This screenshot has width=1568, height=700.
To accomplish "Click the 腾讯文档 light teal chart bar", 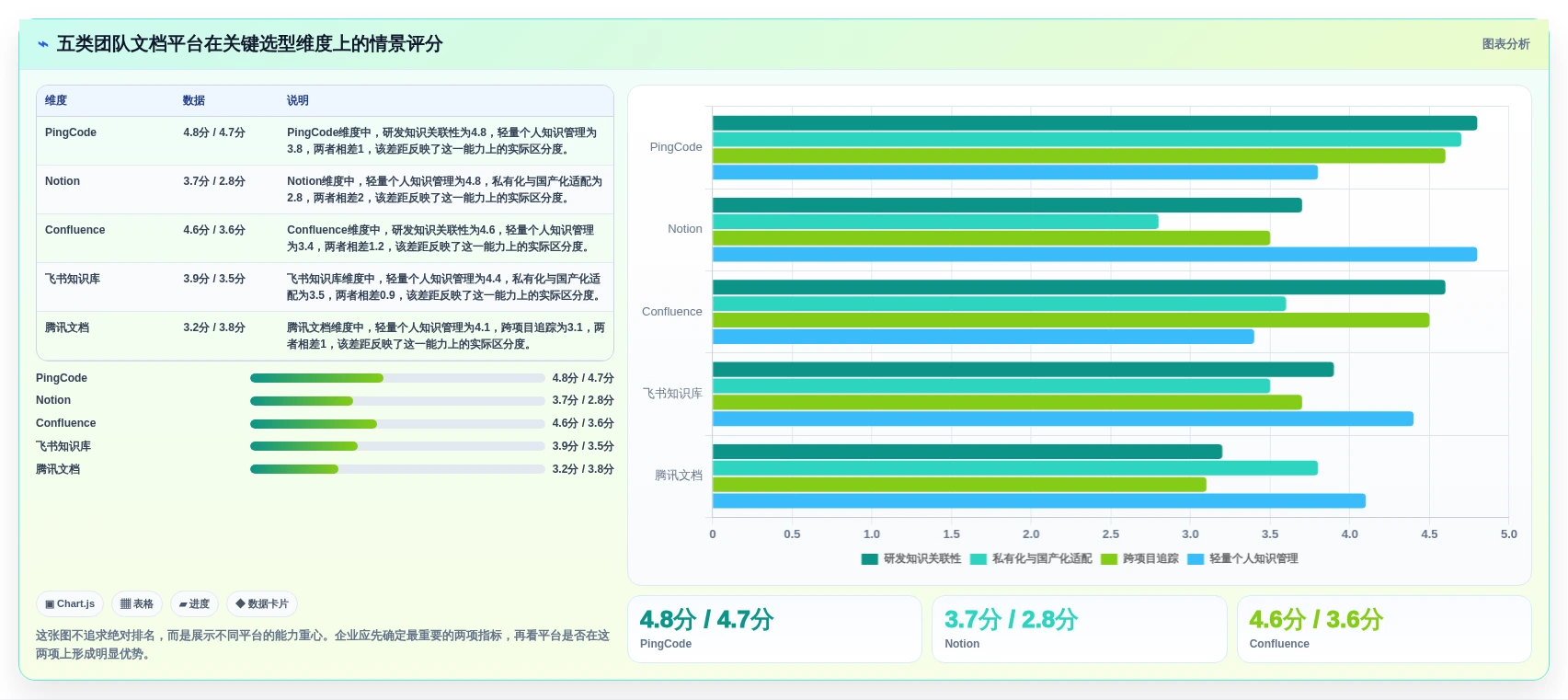I will pyautogui.click(x=1014, y=468).
